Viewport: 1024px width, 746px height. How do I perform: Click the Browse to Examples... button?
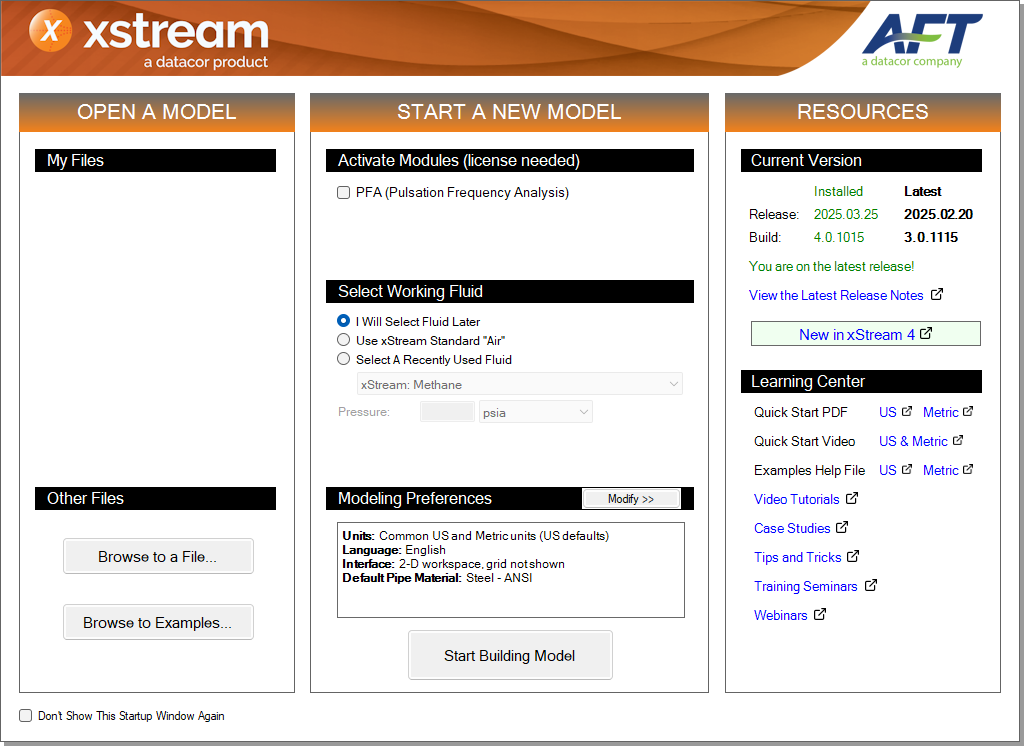click(158, 623)
